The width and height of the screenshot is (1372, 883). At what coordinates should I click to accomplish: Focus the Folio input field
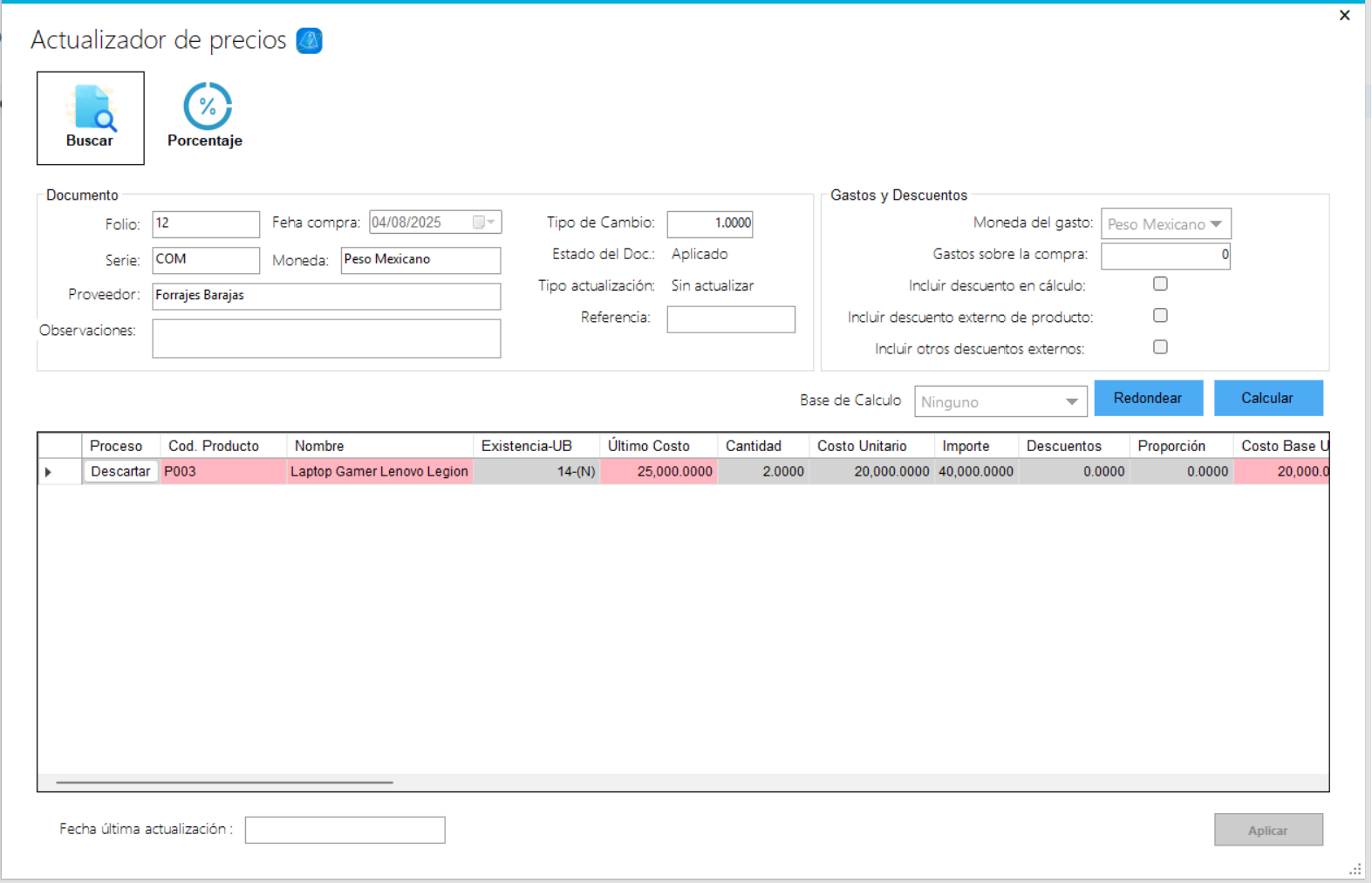(206, 224)
